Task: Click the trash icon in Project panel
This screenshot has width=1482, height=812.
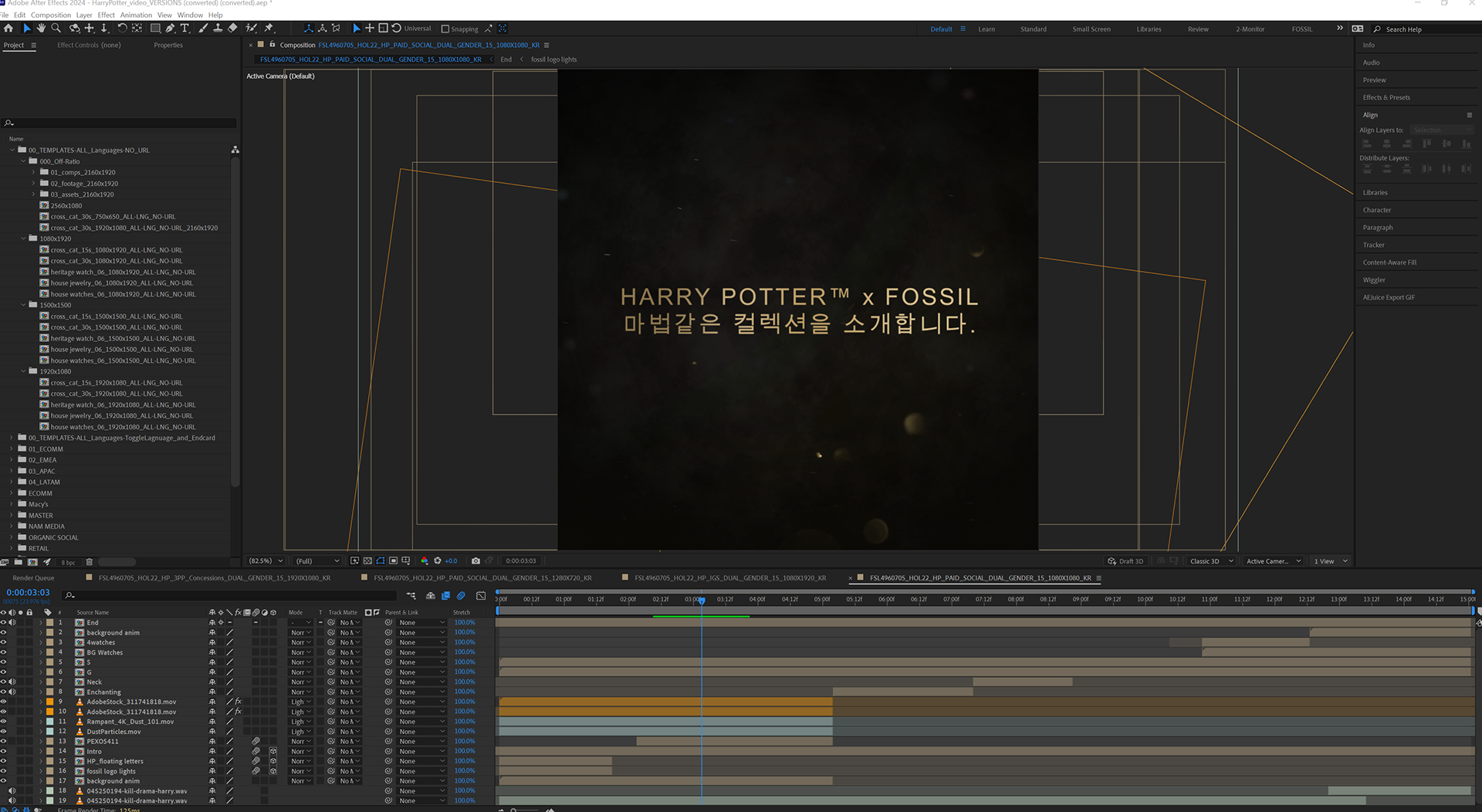Action: [x=89, y=562]
